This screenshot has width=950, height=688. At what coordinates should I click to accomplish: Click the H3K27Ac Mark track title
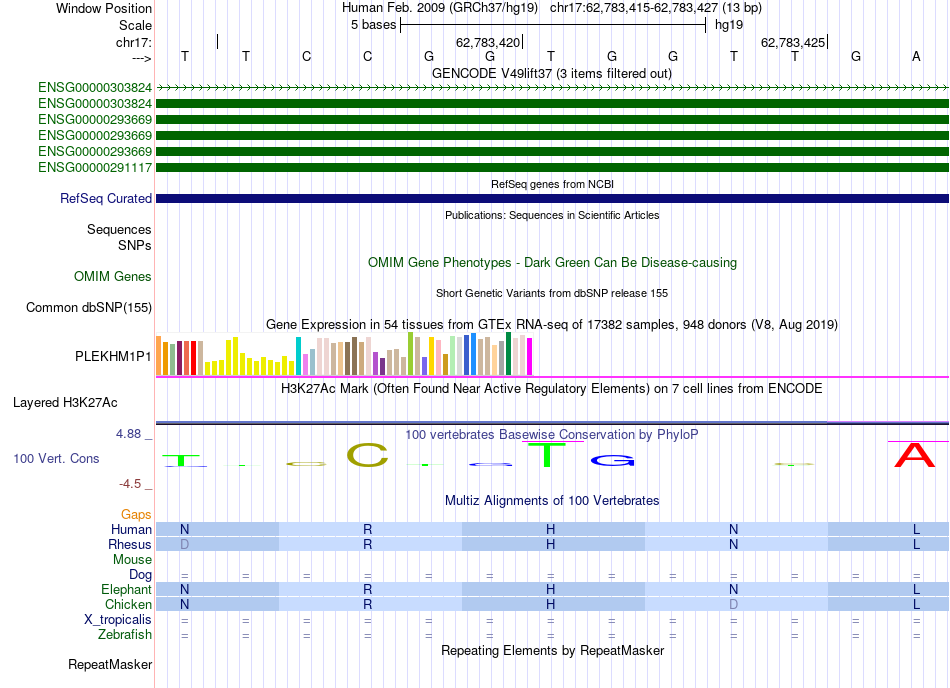click(551, 388)
